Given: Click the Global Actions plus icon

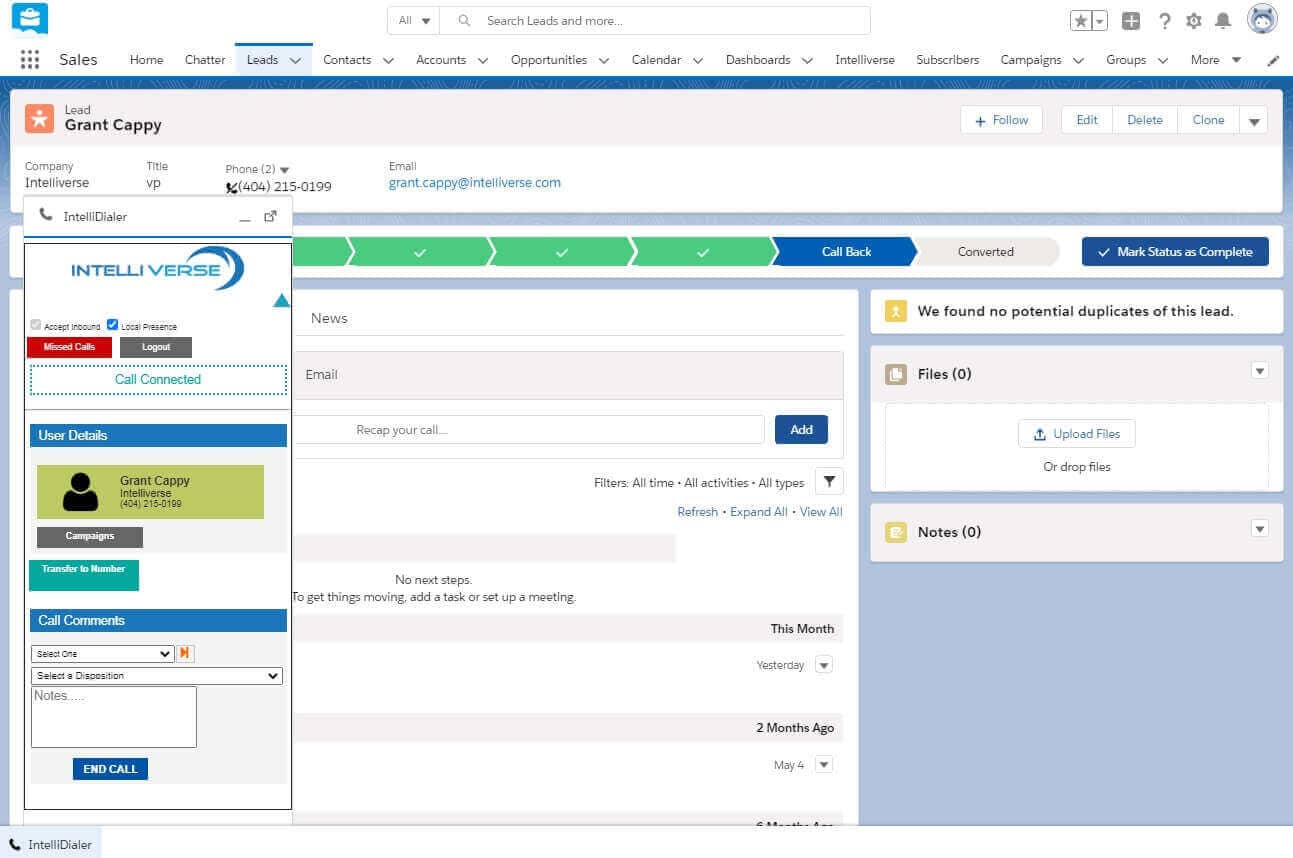Looking at the screenshot, I should click(x=1131, y=20).
